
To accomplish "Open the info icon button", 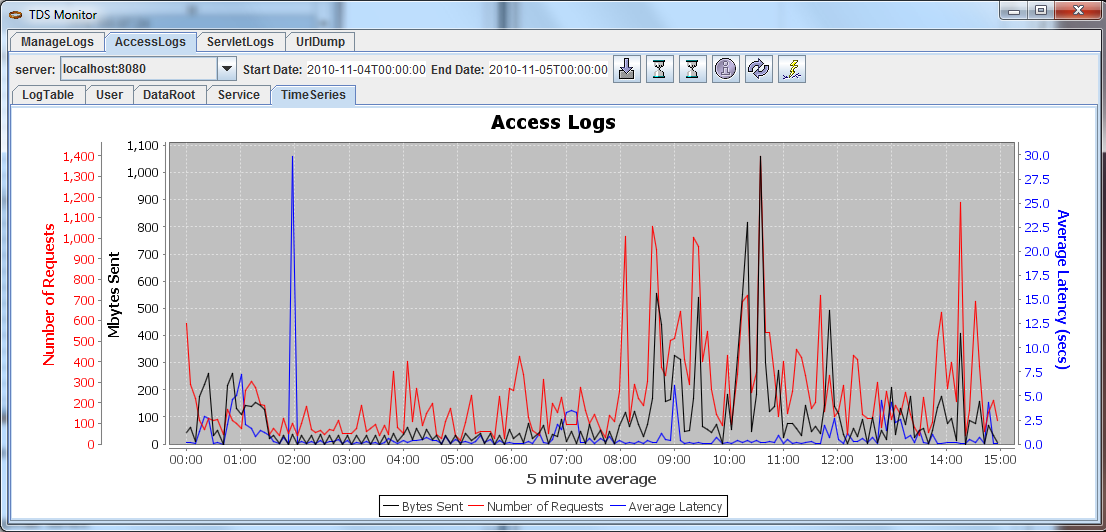I will 726,69.
